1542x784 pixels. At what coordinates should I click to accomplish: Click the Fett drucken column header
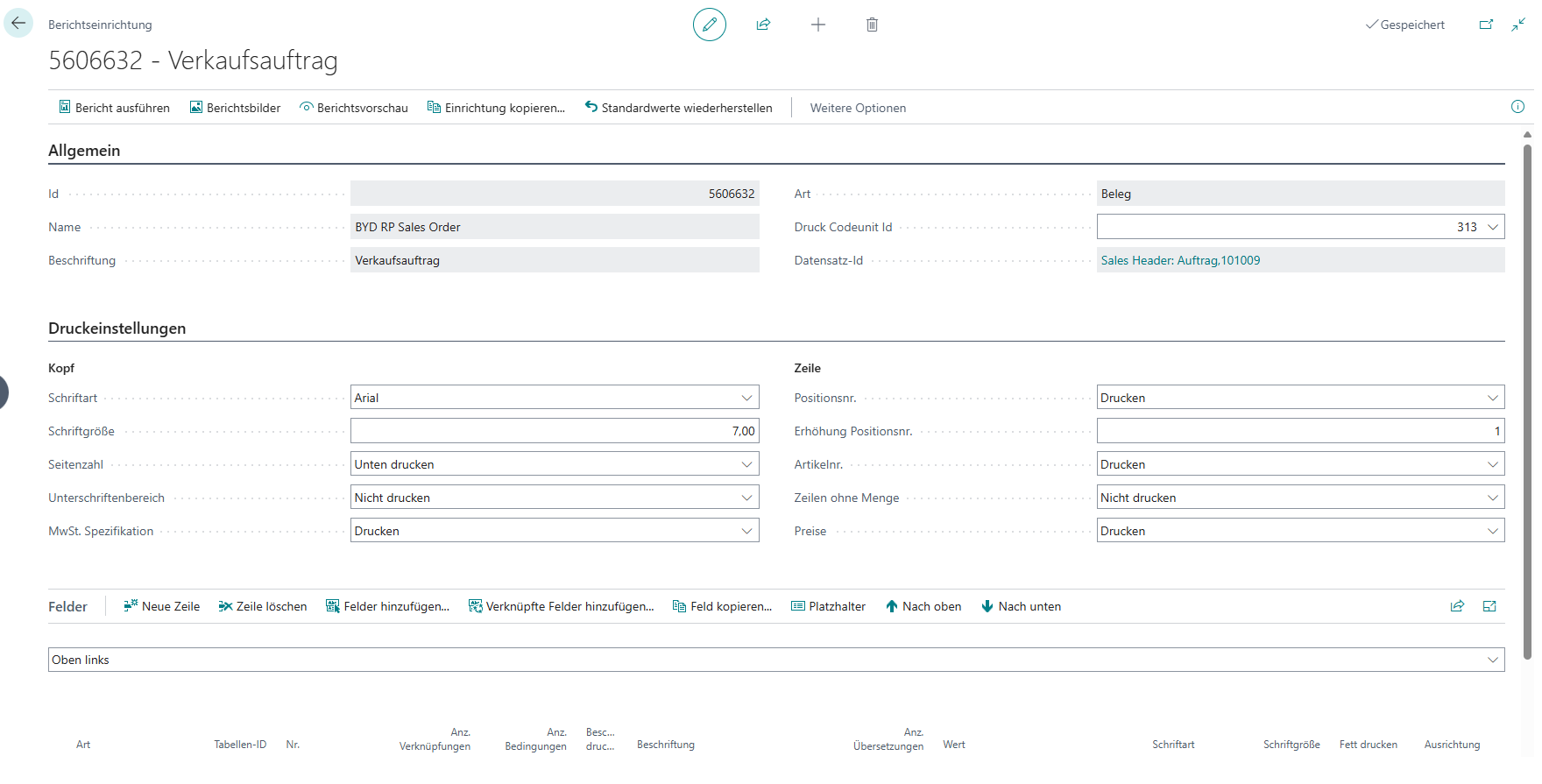[1369, 745]
